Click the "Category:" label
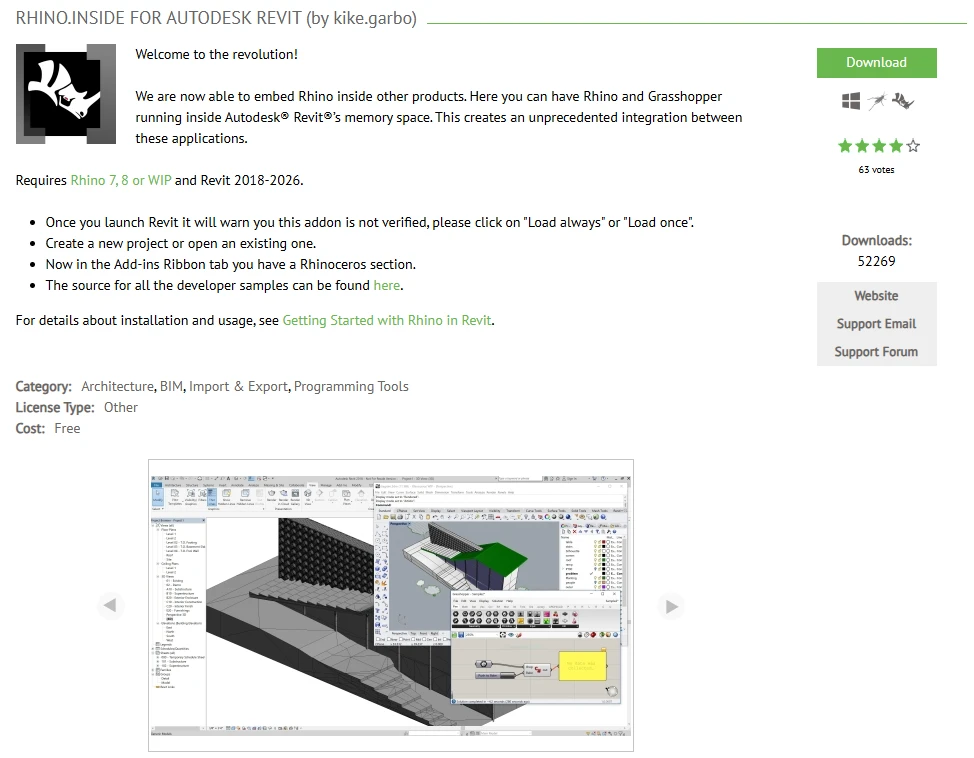The image size is (974, 758). point(43,386)
